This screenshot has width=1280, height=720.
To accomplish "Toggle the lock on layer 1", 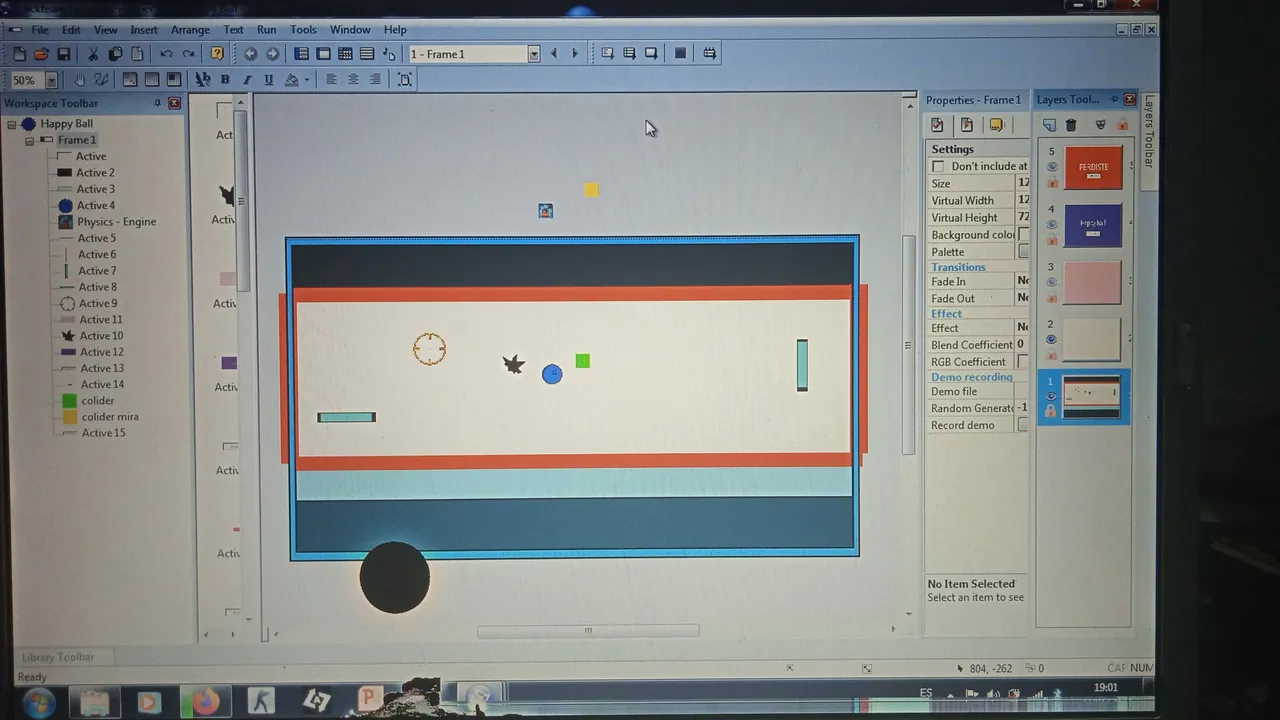I will pos(1051,411).
